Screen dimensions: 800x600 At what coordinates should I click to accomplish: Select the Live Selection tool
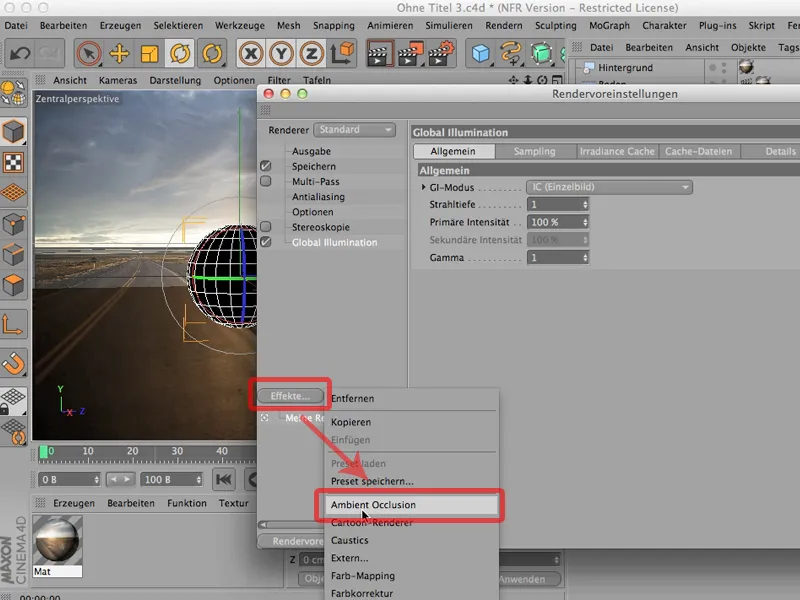(89, 53)
